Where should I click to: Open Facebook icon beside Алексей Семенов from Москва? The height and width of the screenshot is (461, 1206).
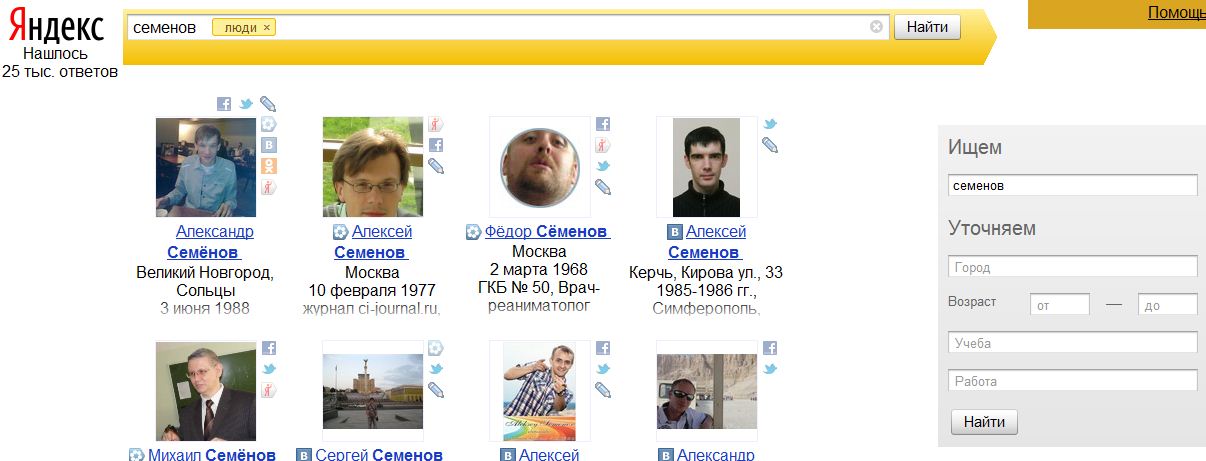pos(436,145)
